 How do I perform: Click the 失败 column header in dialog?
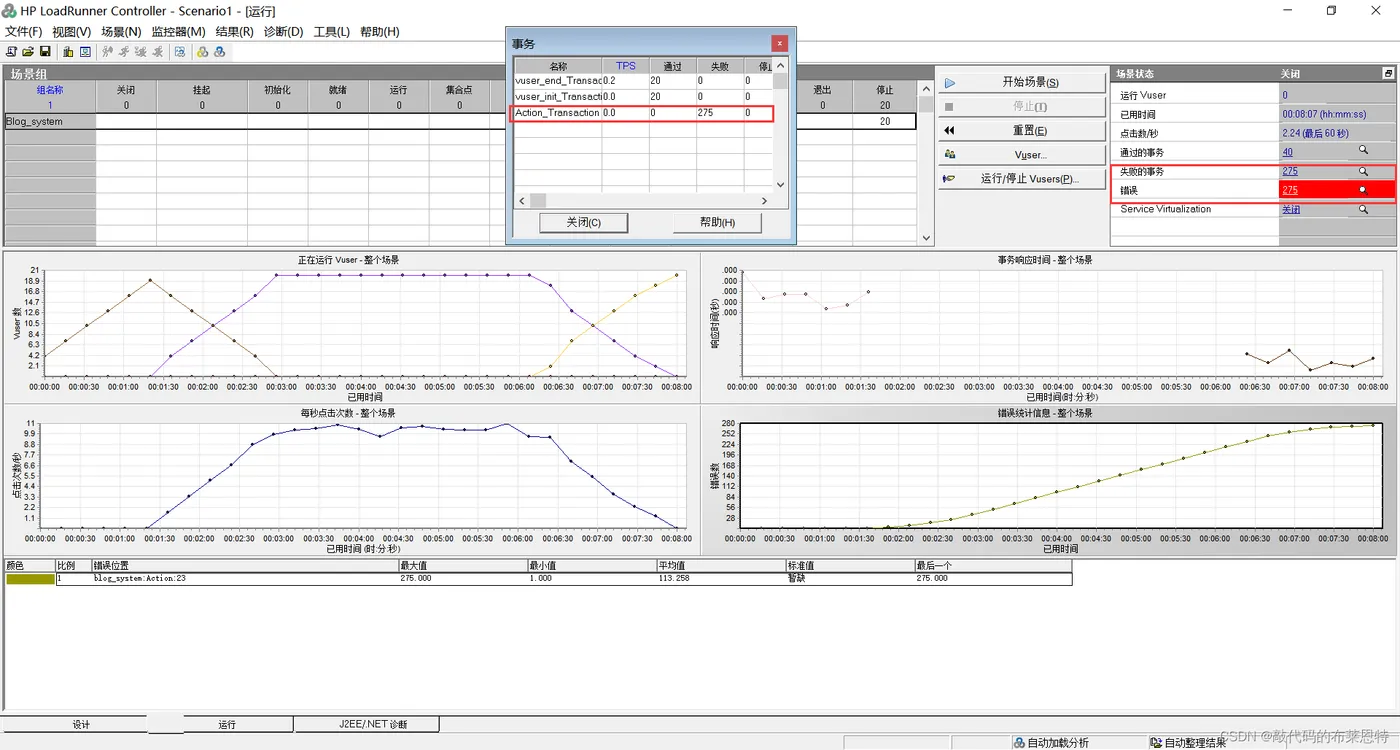(x=720, y=66)
